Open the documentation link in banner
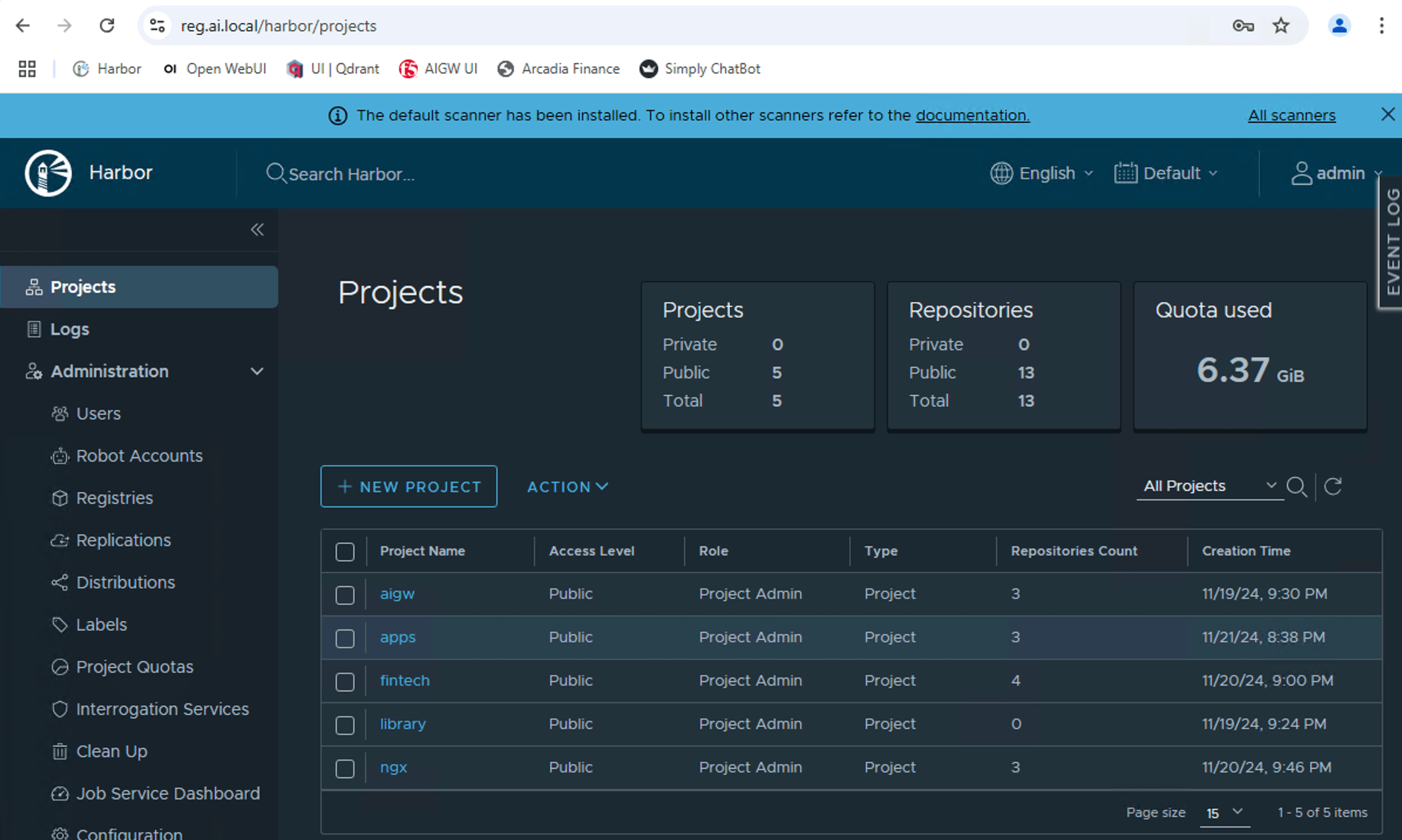 972,116
